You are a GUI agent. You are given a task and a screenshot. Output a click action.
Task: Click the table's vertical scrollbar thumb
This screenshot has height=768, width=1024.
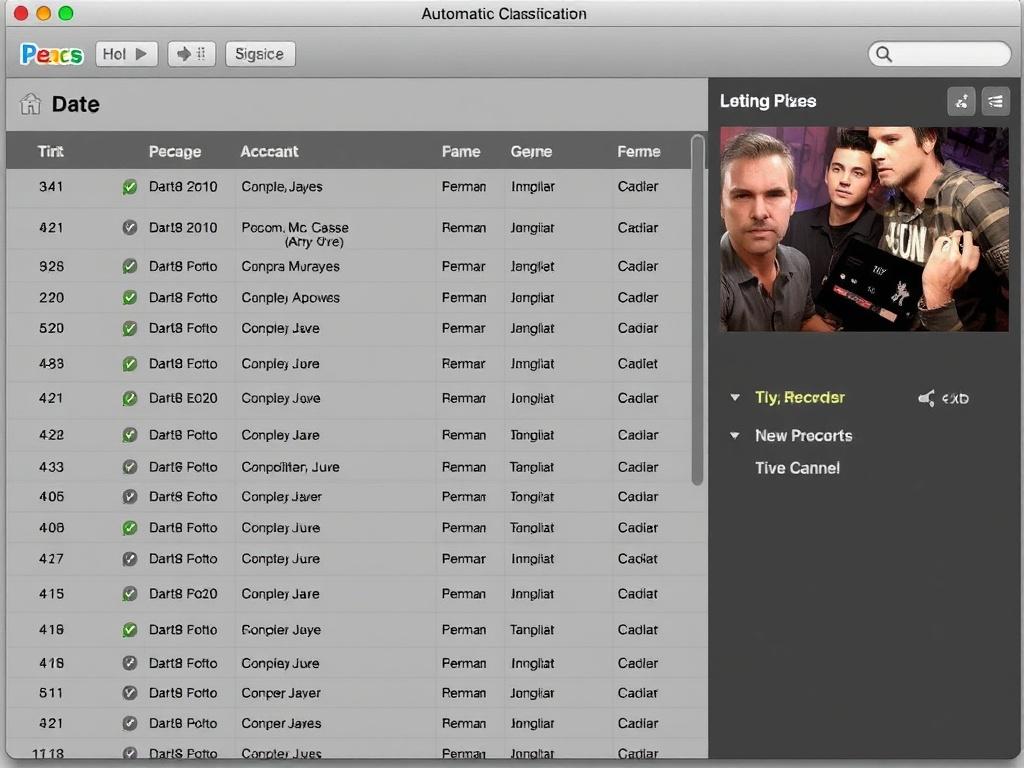[697, 310]
